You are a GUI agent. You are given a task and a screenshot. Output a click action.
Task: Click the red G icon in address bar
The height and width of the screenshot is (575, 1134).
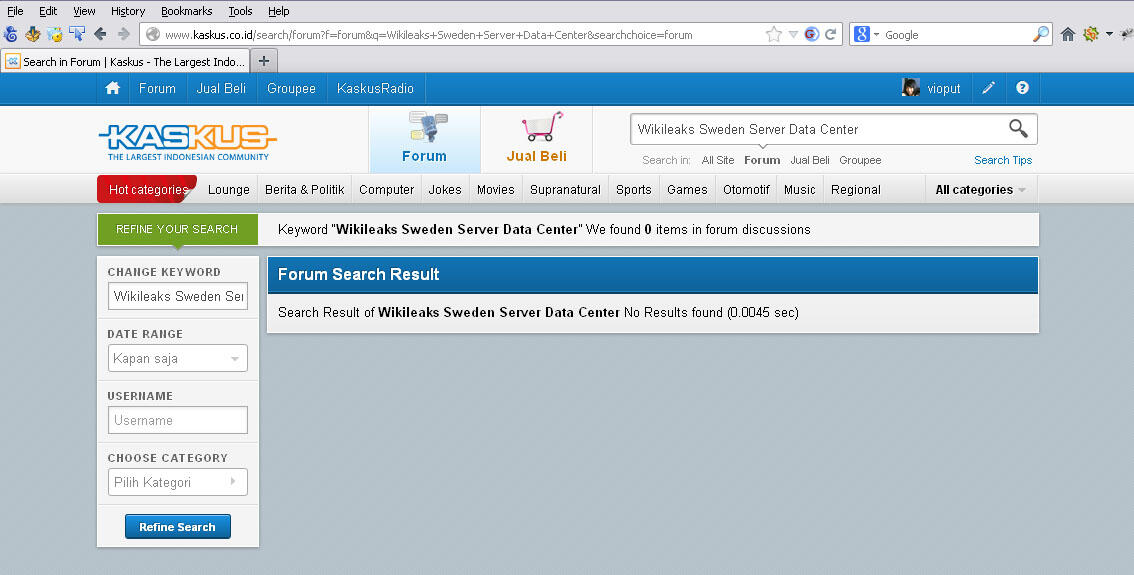811,34
